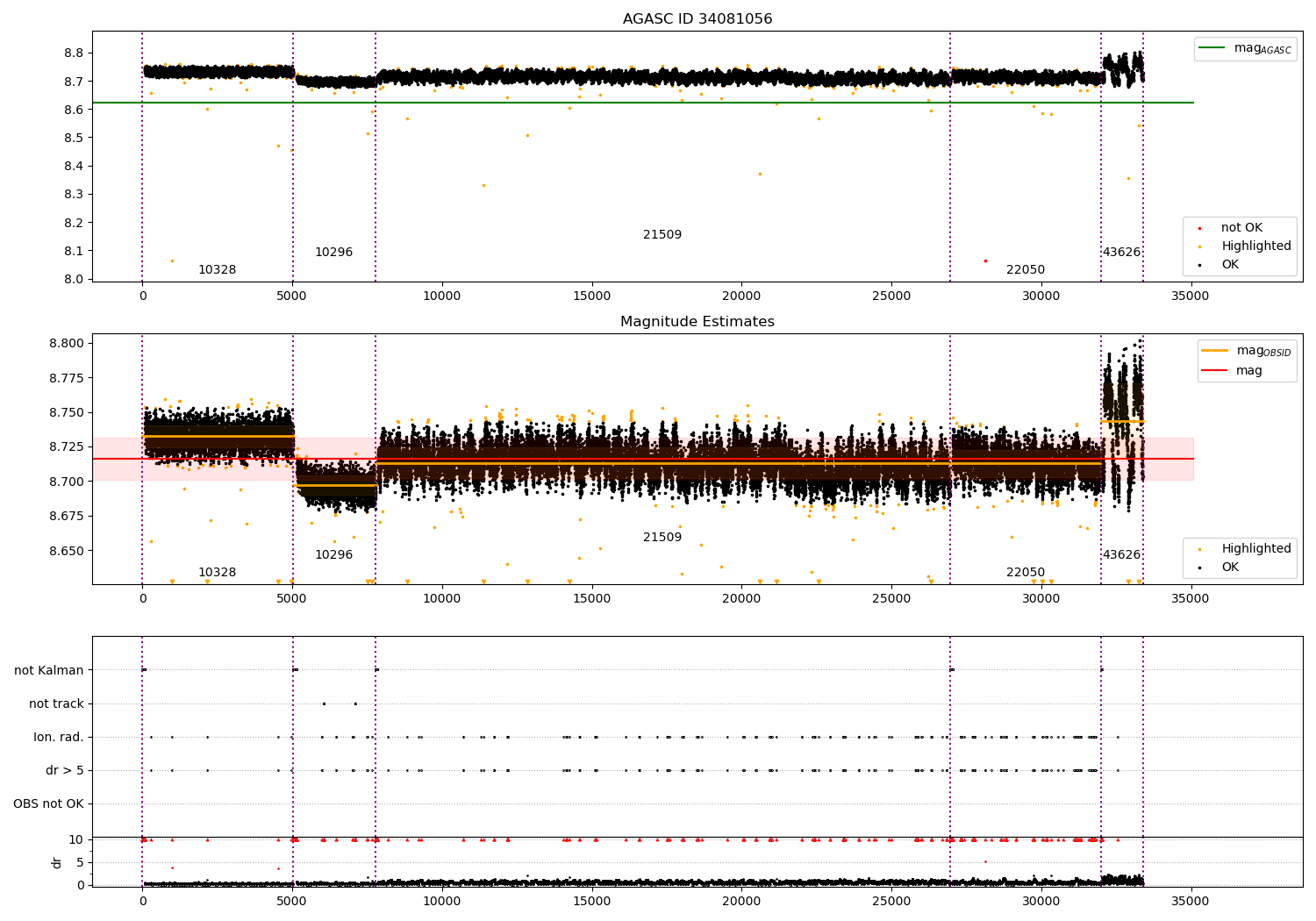Click the 'OBS not OK' row label
This screenshot has width=1316, height=921.
tap(48, 804)
